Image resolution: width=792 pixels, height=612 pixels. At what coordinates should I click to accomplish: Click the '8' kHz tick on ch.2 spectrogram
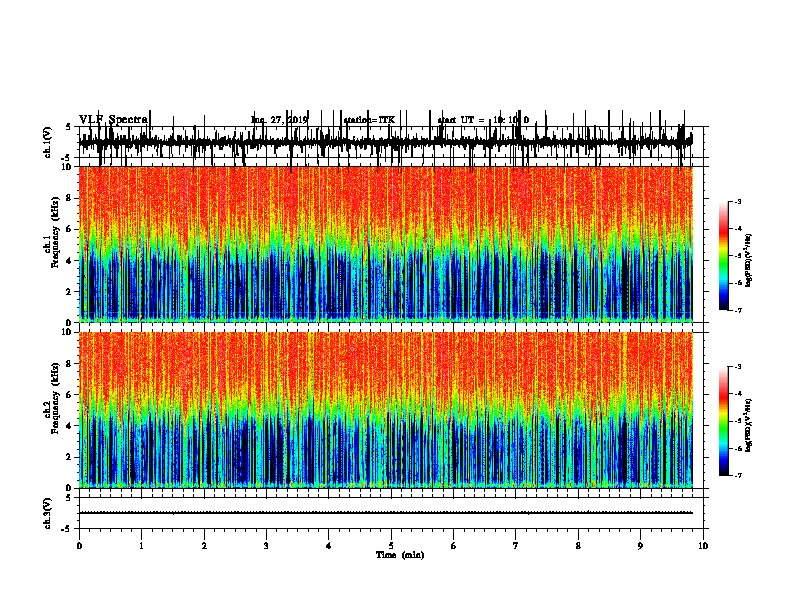click(69, 364)
